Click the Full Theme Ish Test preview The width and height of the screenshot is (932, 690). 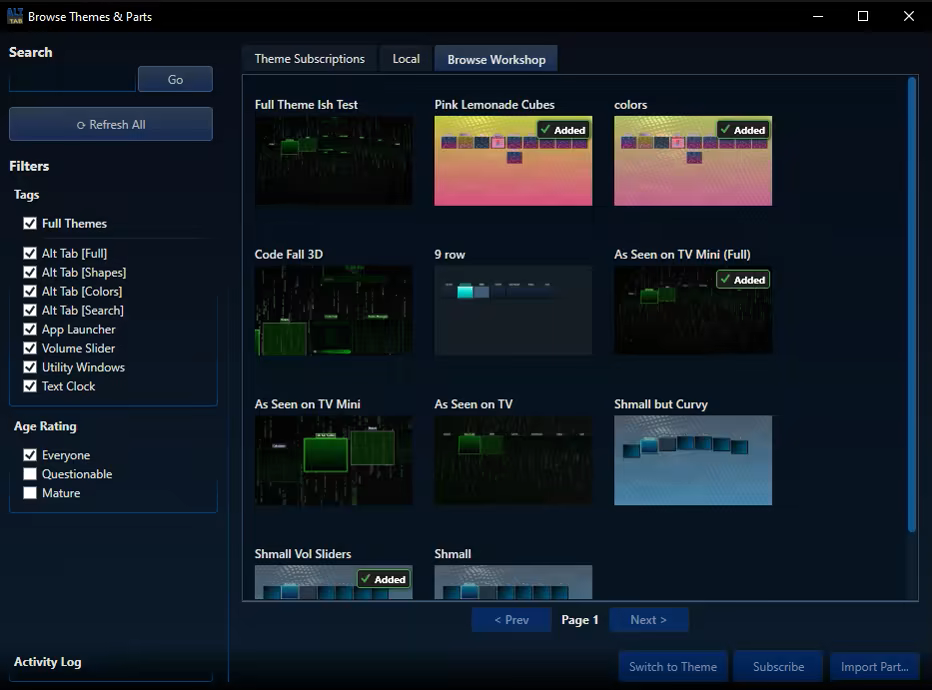click(x=333, y=161)
